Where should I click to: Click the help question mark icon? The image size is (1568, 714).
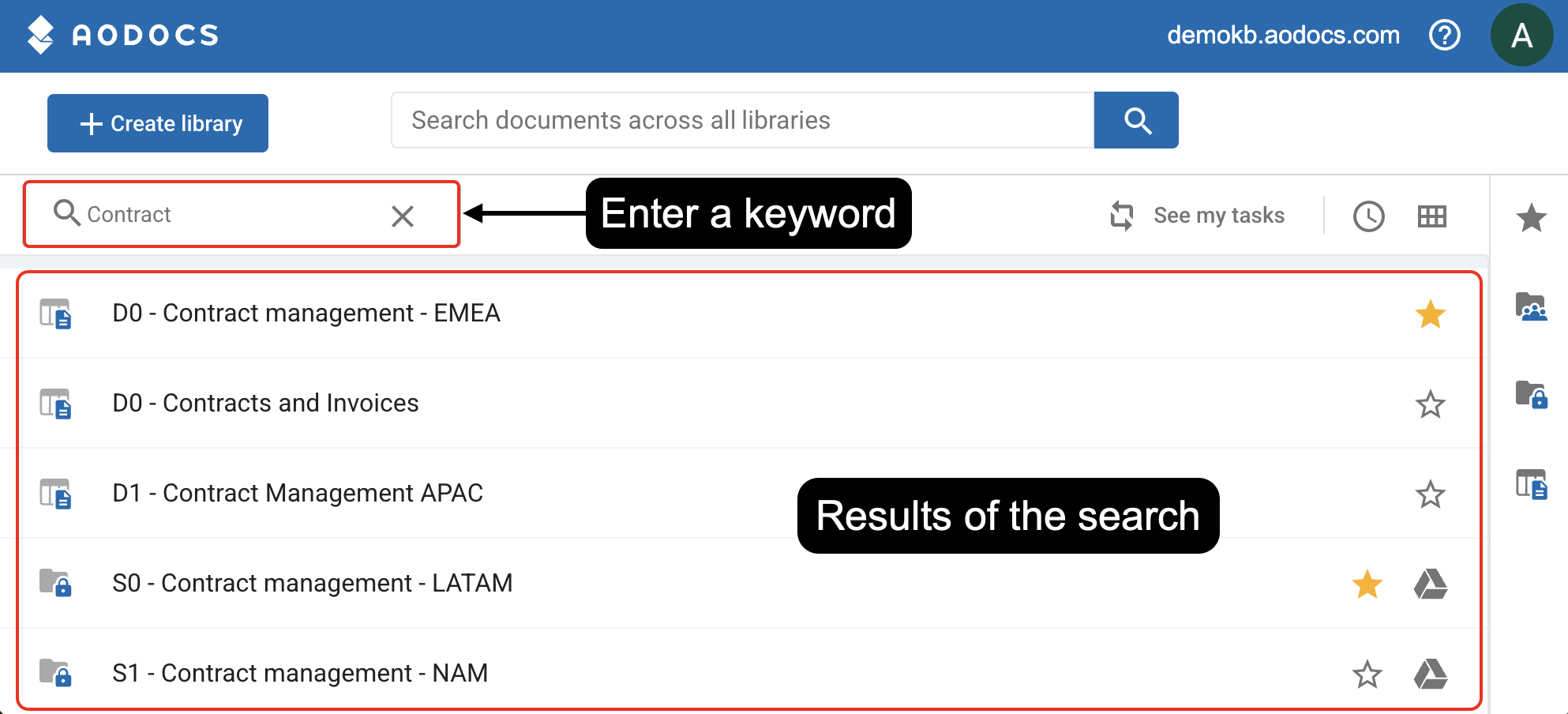pos(1445,35)
